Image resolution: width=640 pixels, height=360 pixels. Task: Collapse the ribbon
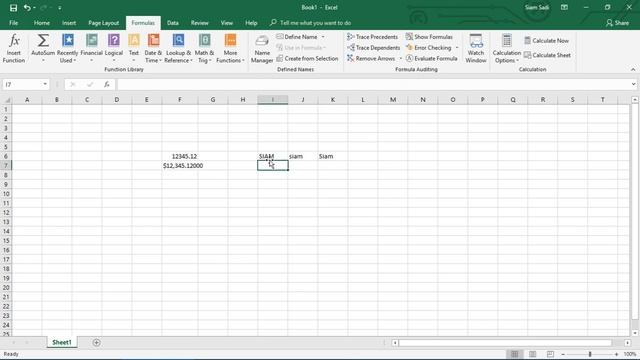(x=633, y=69)
